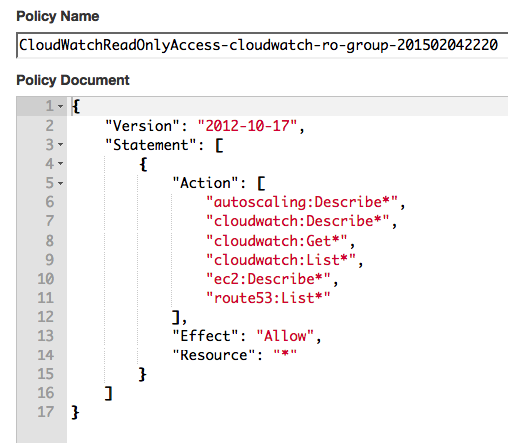This screenshot has height=443, width=508.
Task: Click the "route53:List*" action entry
Action: [x=268, y=298]
